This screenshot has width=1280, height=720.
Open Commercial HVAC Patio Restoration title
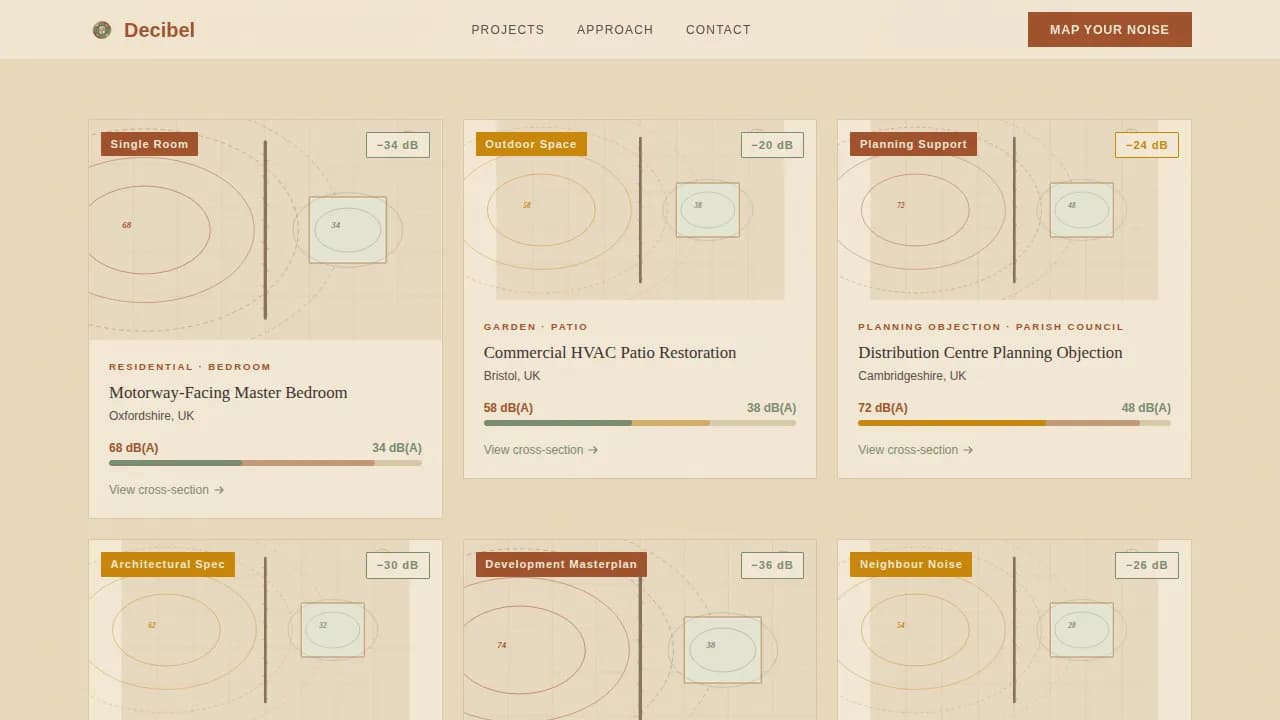click(x=610, y=353)
